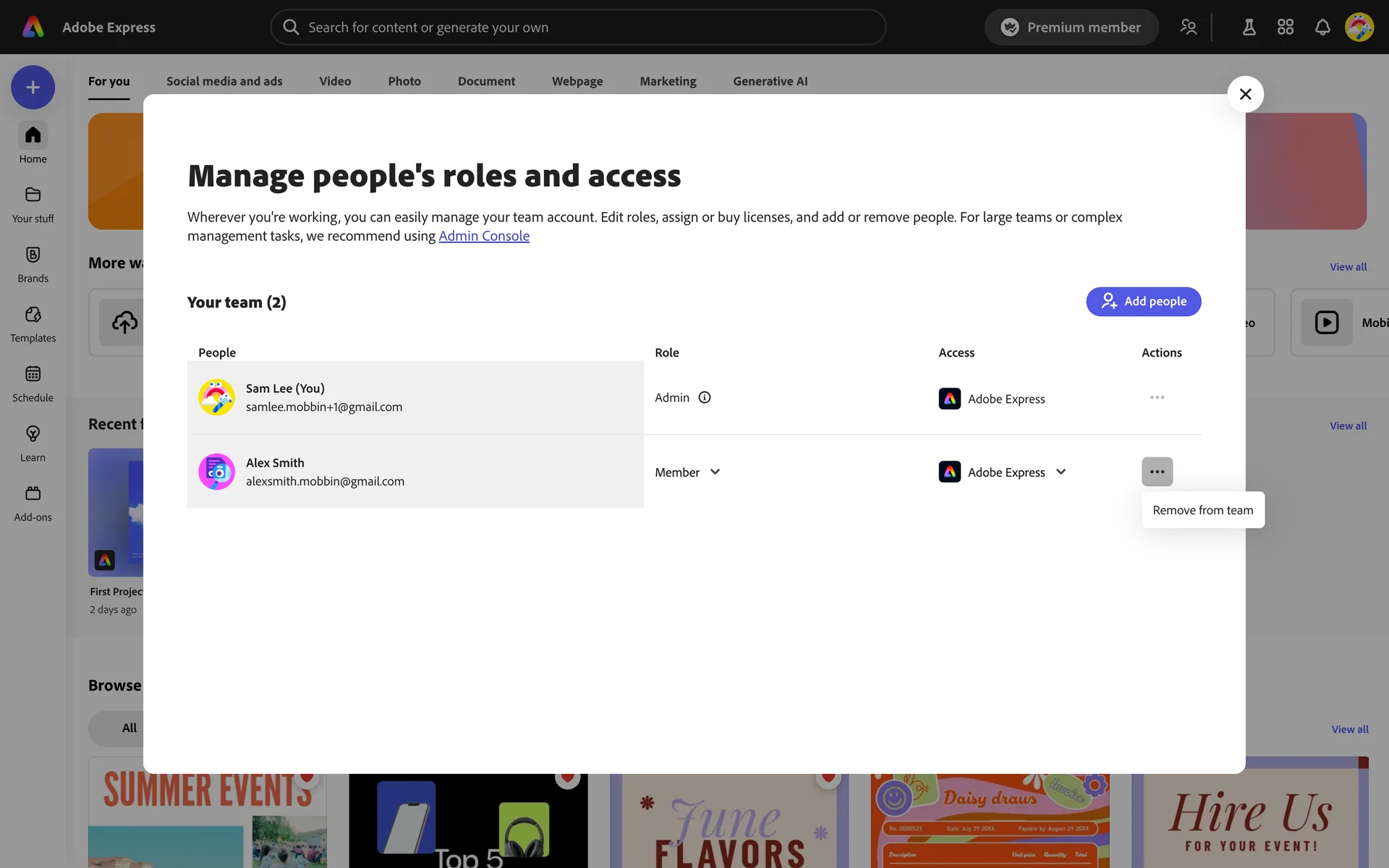Click the Add people button
This screenshot has height=868, width=1389.
[1143, 302]
